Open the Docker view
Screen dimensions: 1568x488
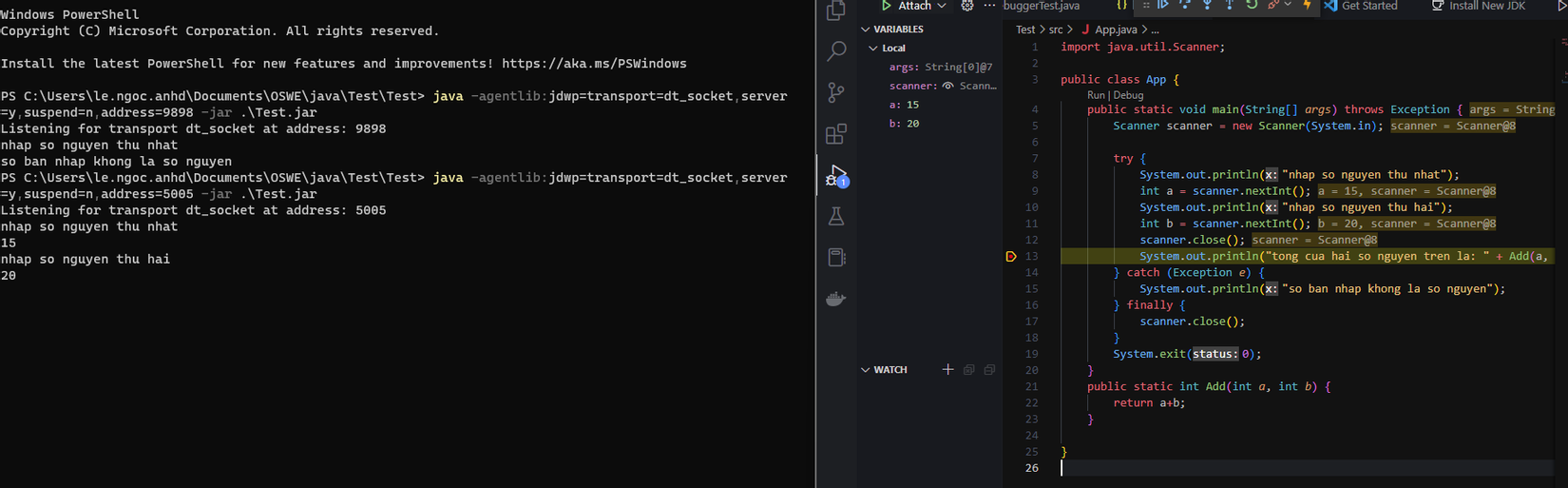tap(836, 299)
